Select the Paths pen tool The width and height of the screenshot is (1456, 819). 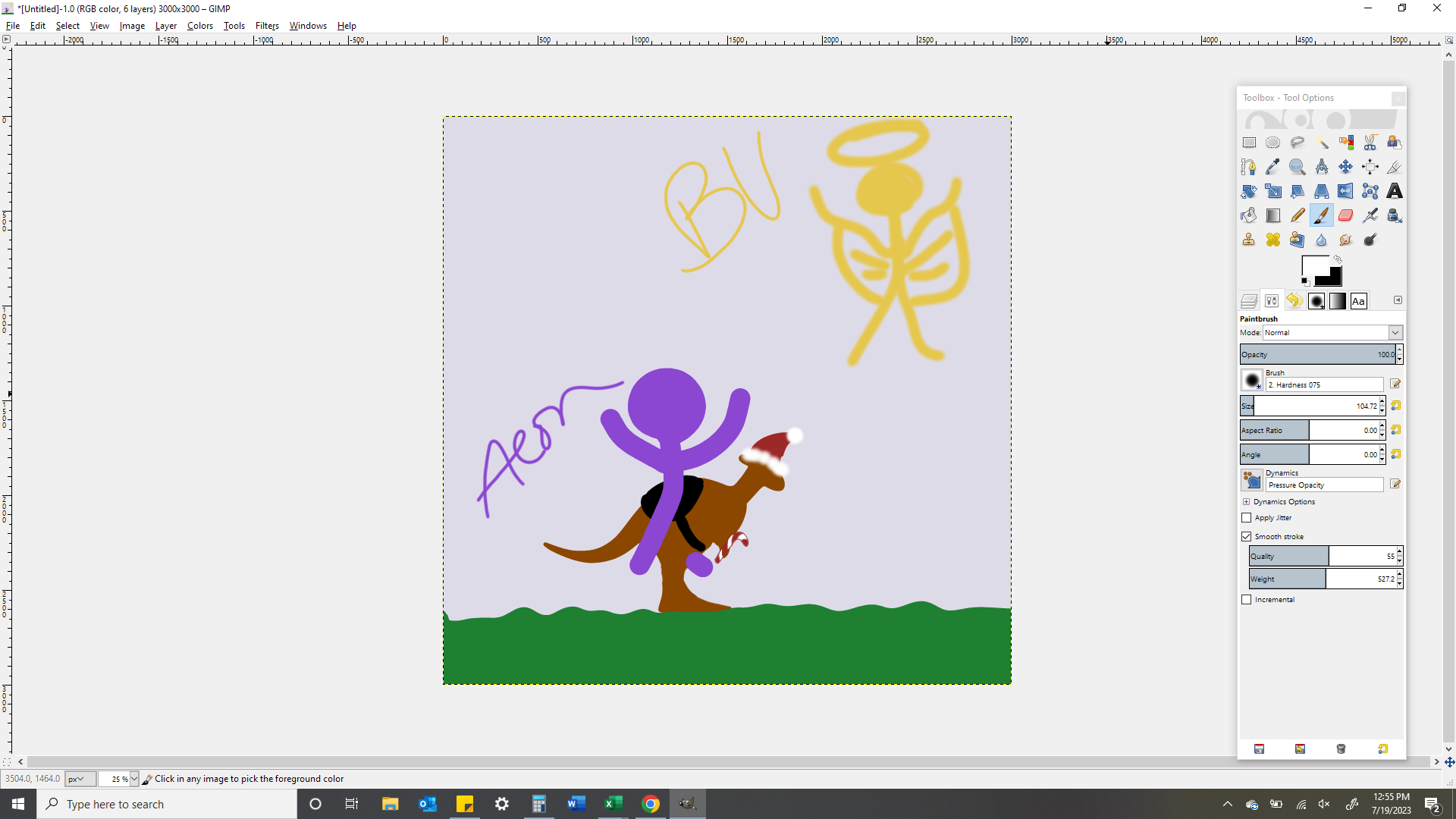[x=1249, y=167]
